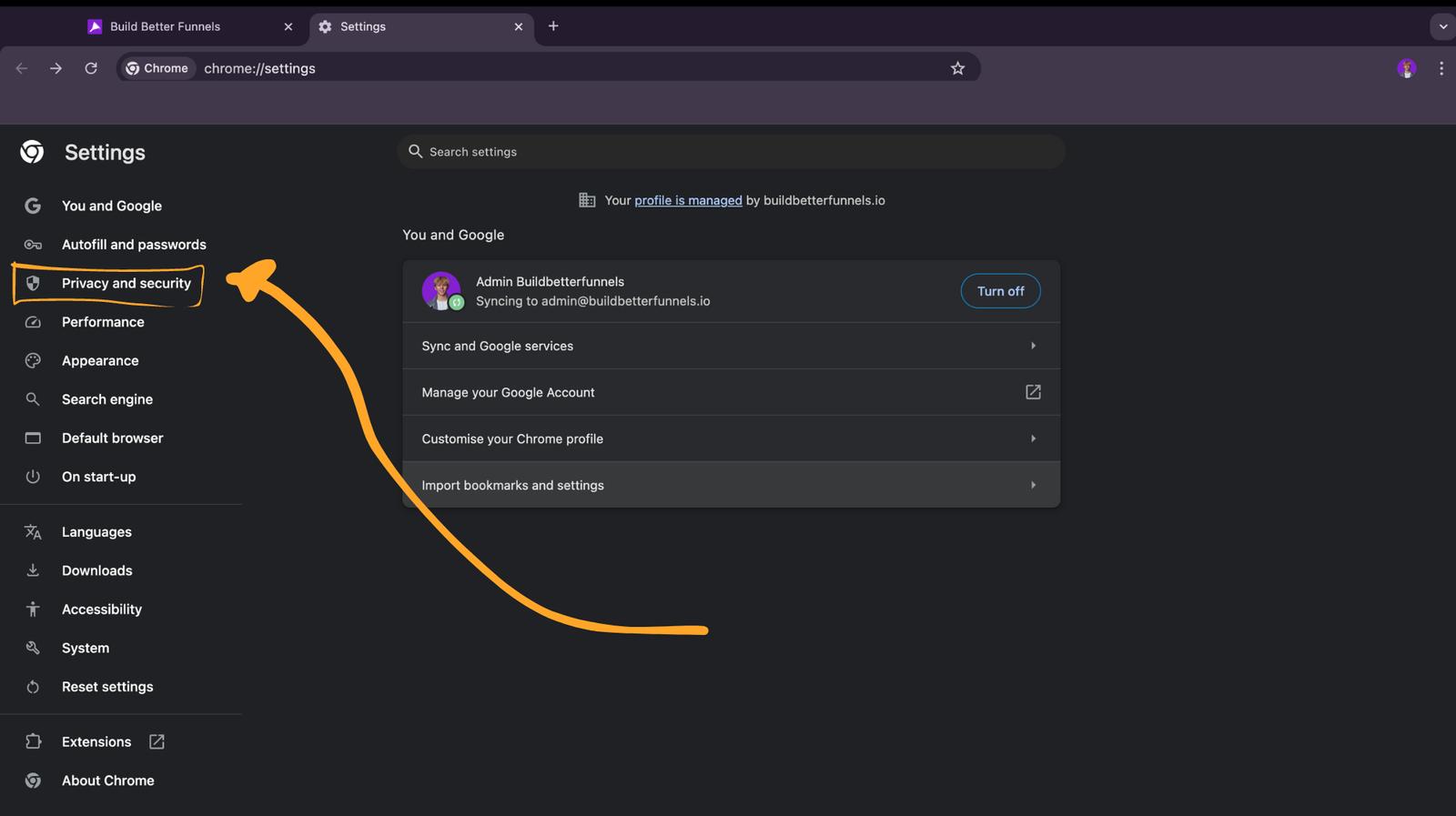Click the forward navigation arrow
This screenshot has width=1456, height=816.
tap(56, 68)
